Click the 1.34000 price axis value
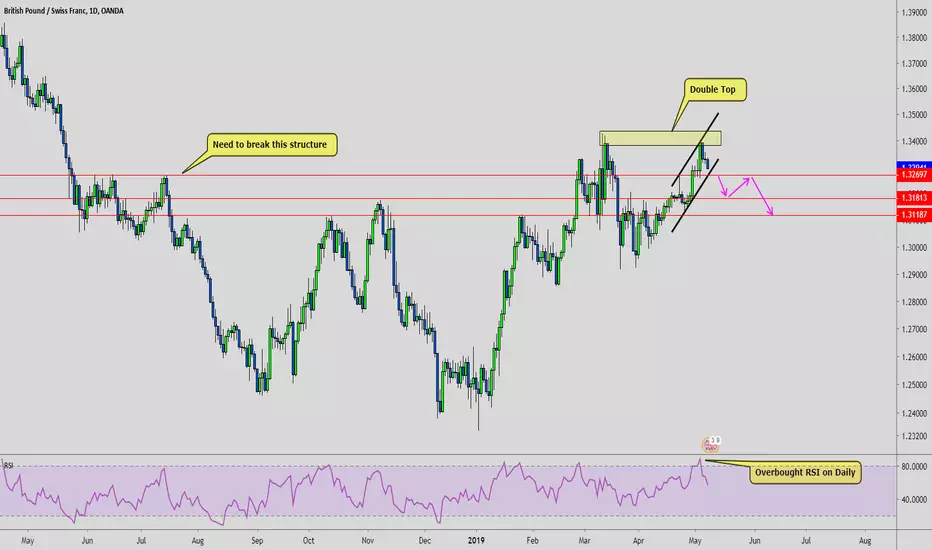Screen dimensions: 932x550 pos(914,142)
